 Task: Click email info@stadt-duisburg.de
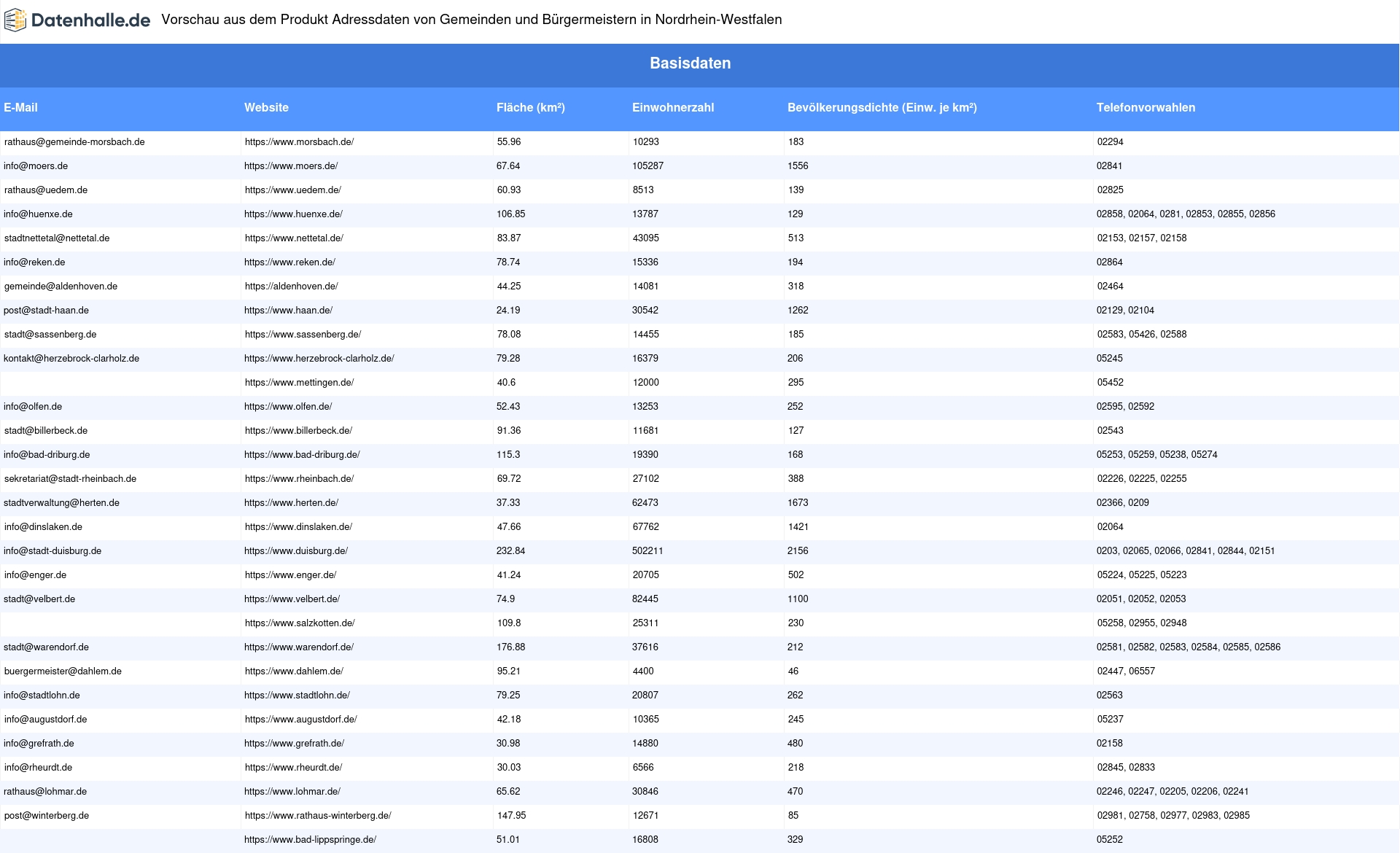pos(52,551)
